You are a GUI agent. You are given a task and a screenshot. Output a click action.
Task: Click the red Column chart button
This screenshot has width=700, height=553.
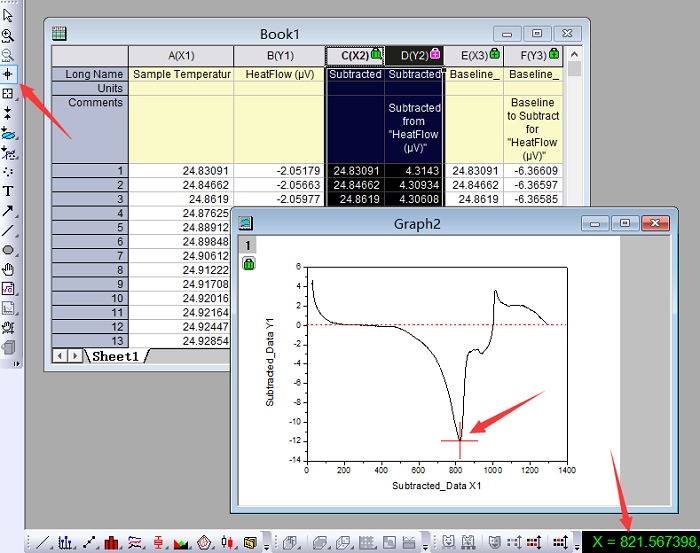tap(111, 543)
